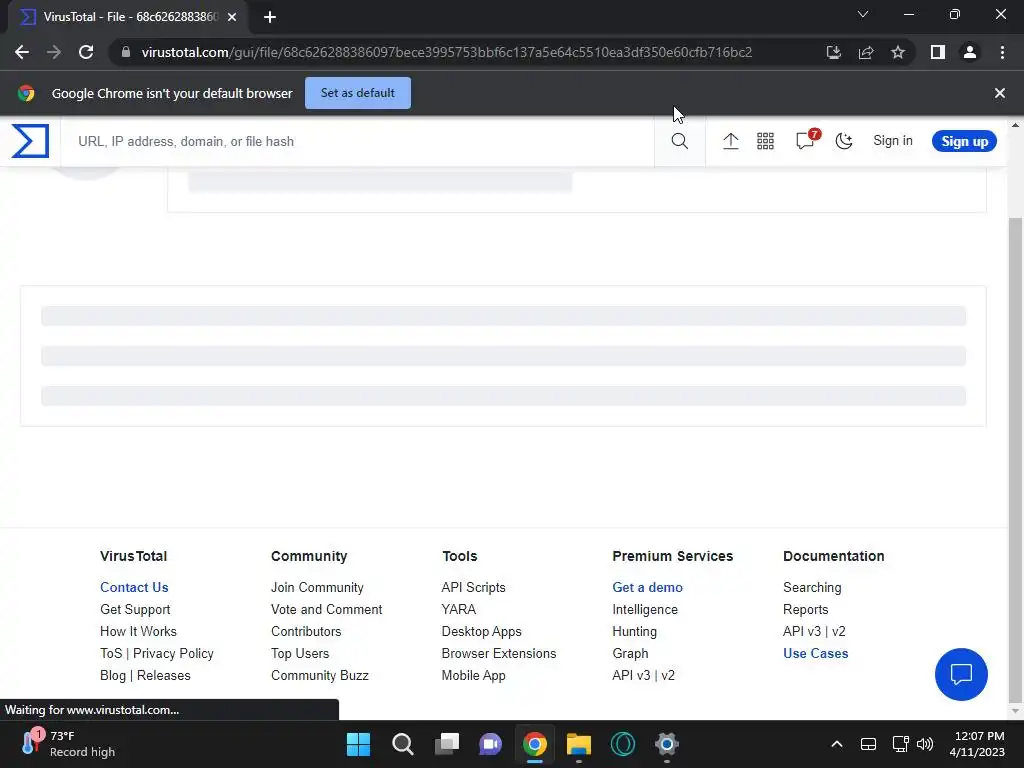Open Reports documentation link

point(805,609)
